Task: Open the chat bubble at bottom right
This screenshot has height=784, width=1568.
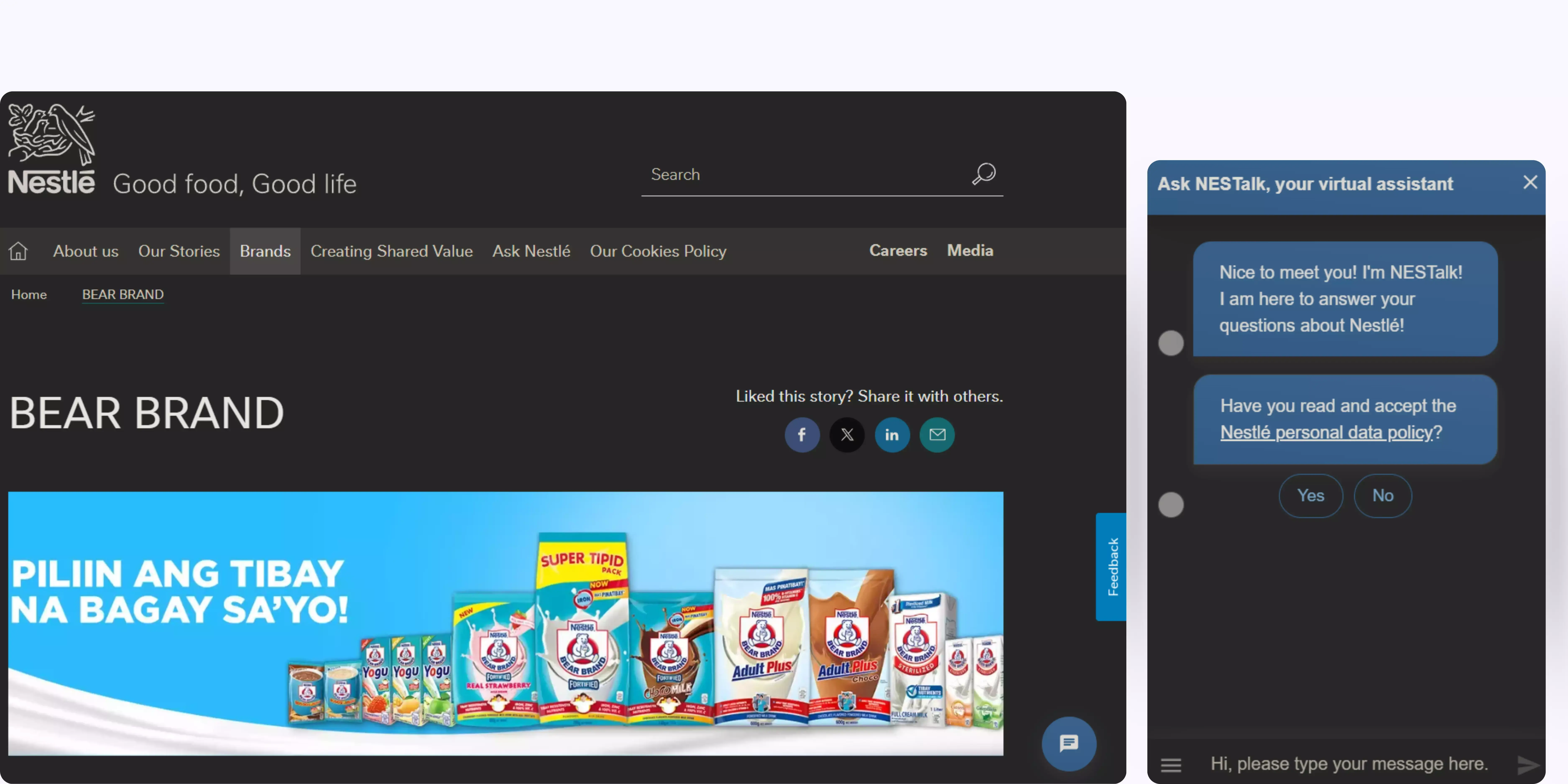Action: click(x=1069, y=744)
